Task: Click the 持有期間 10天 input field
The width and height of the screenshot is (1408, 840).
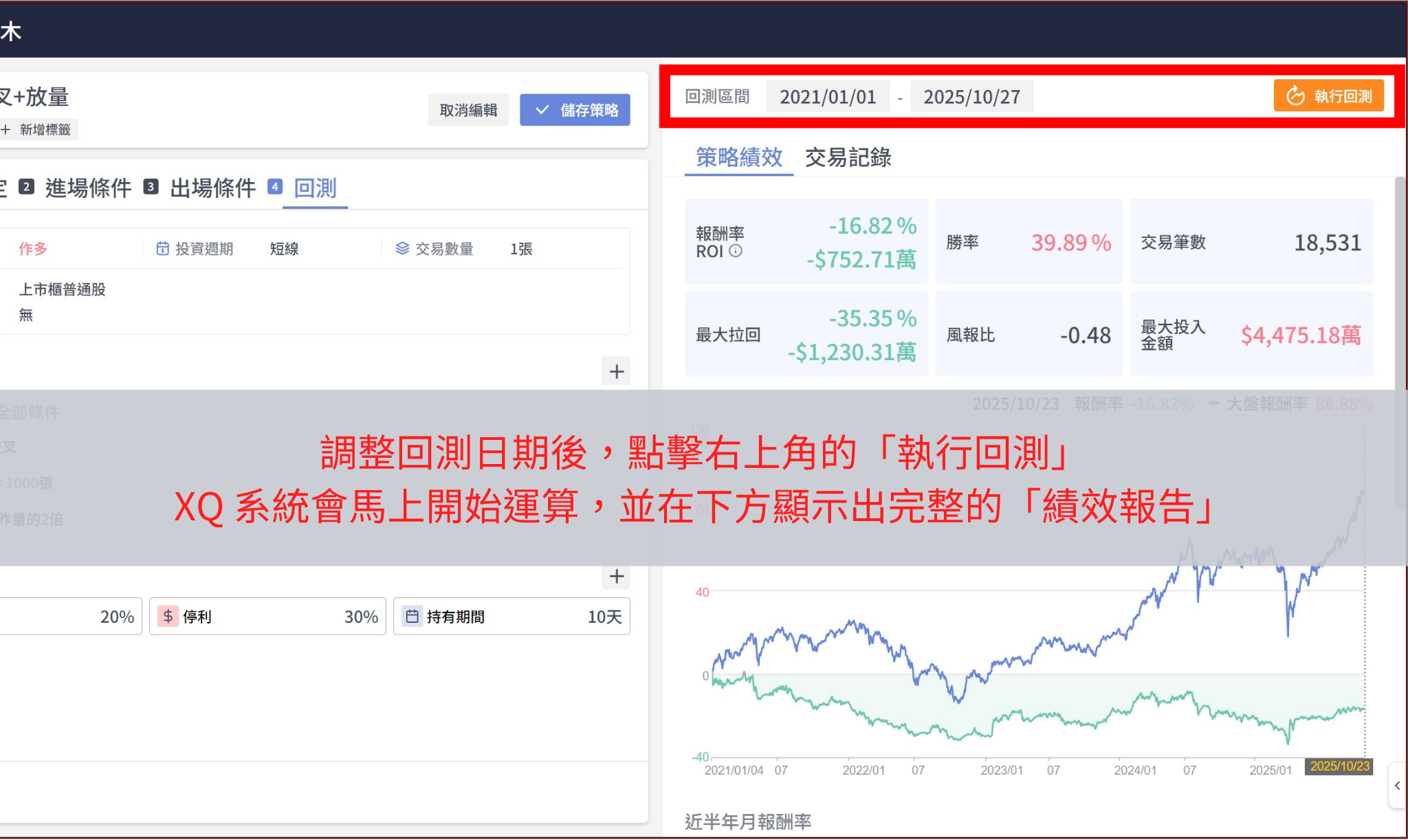Action: pos(512,617)
